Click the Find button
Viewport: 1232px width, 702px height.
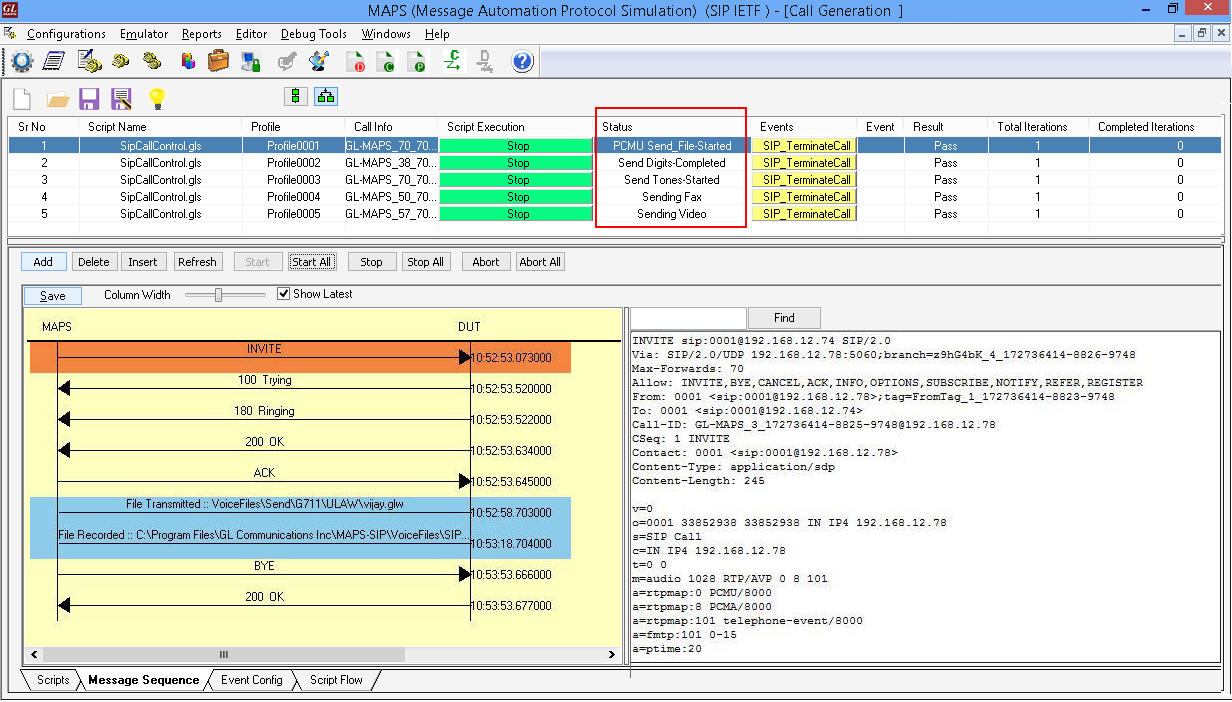point(785,318)
